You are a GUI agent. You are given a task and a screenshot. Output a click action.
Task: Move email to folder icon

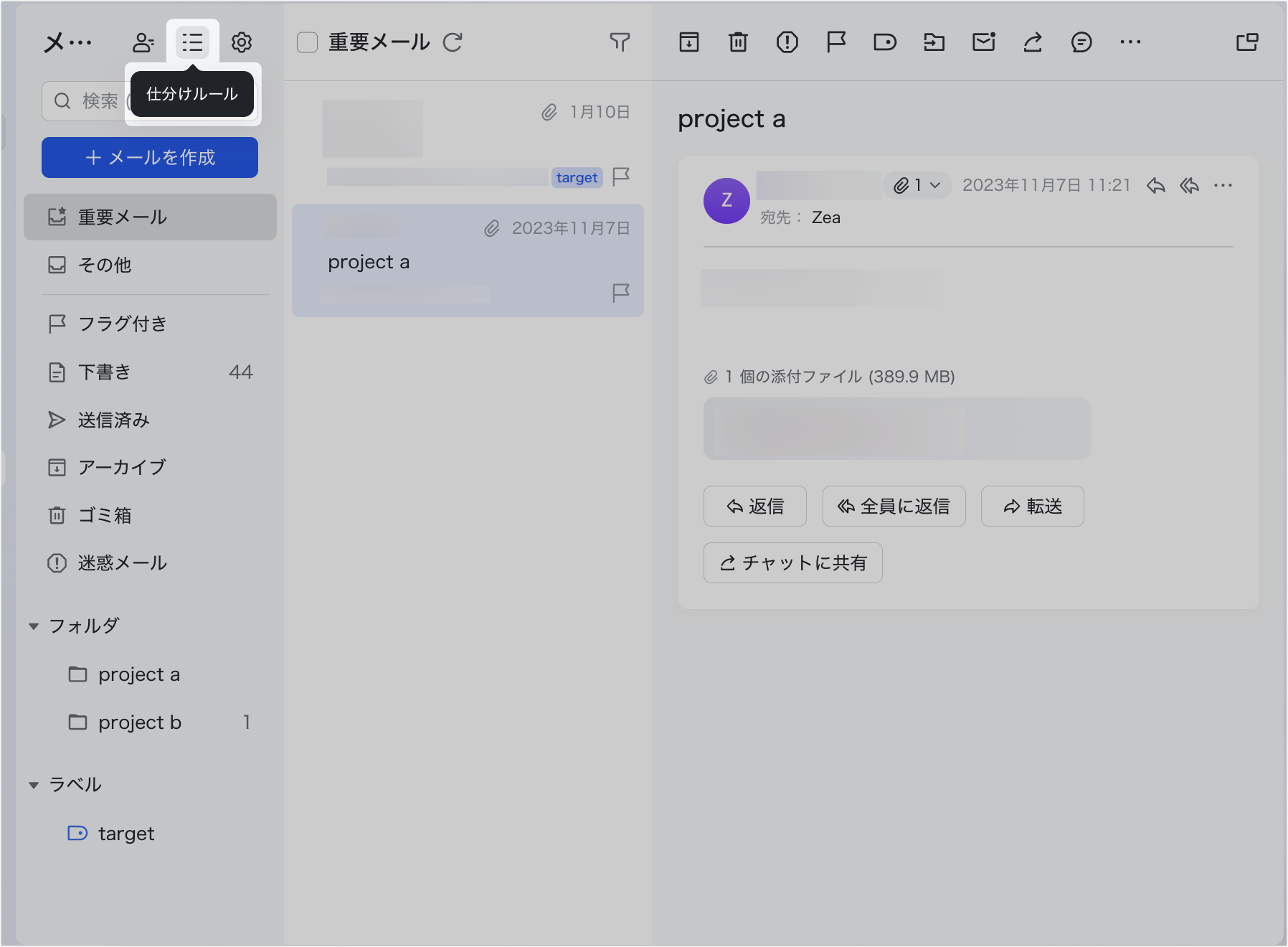[934, 42]
